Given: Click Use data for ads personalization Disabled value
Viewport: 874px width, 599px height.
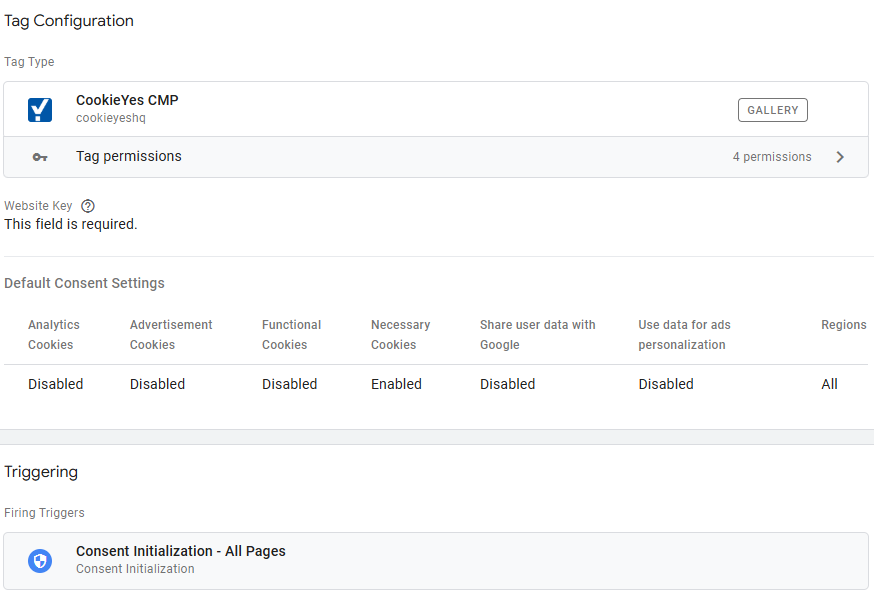Looking at the screenshot, I should (x=666, y=384).
